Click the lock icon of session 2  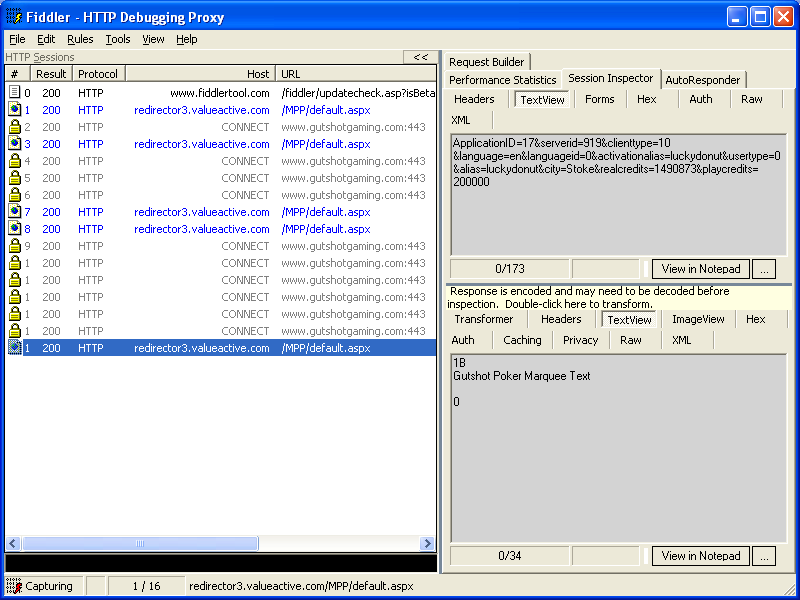pyautogui.click(x=15, y=127)
